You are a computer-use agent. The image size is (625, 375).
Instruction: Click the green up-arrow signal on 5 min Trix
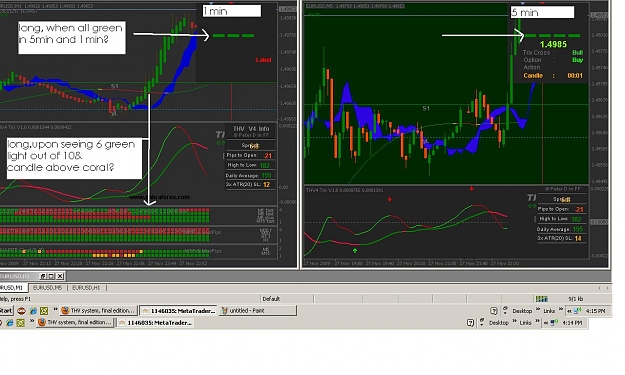(x=355, y=251)
